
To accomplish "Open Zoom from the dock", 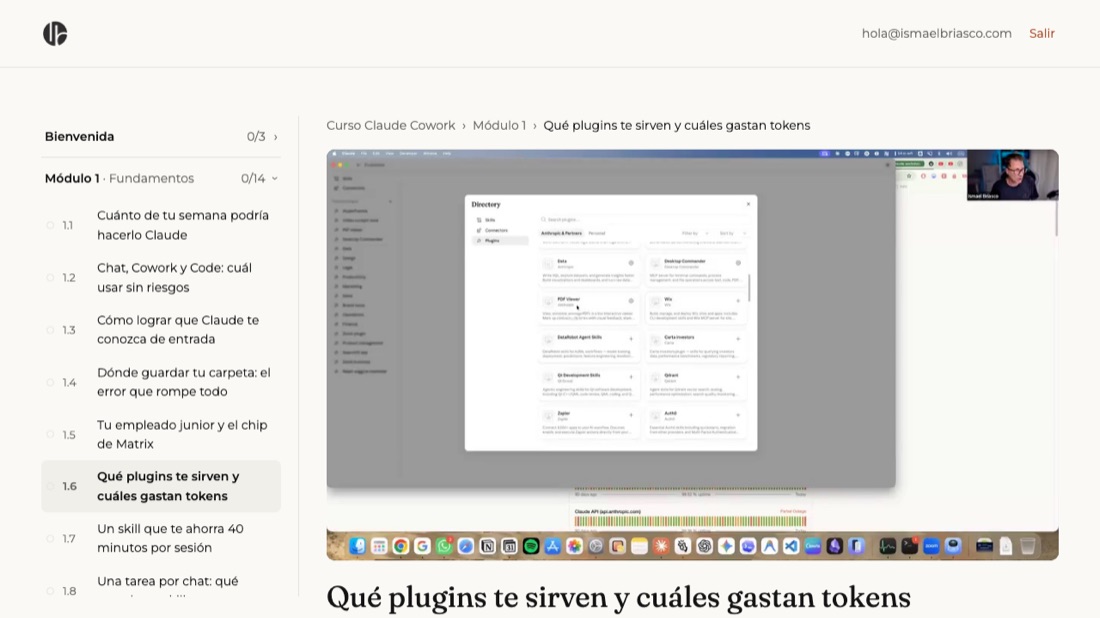I will [x=931, y=546].
